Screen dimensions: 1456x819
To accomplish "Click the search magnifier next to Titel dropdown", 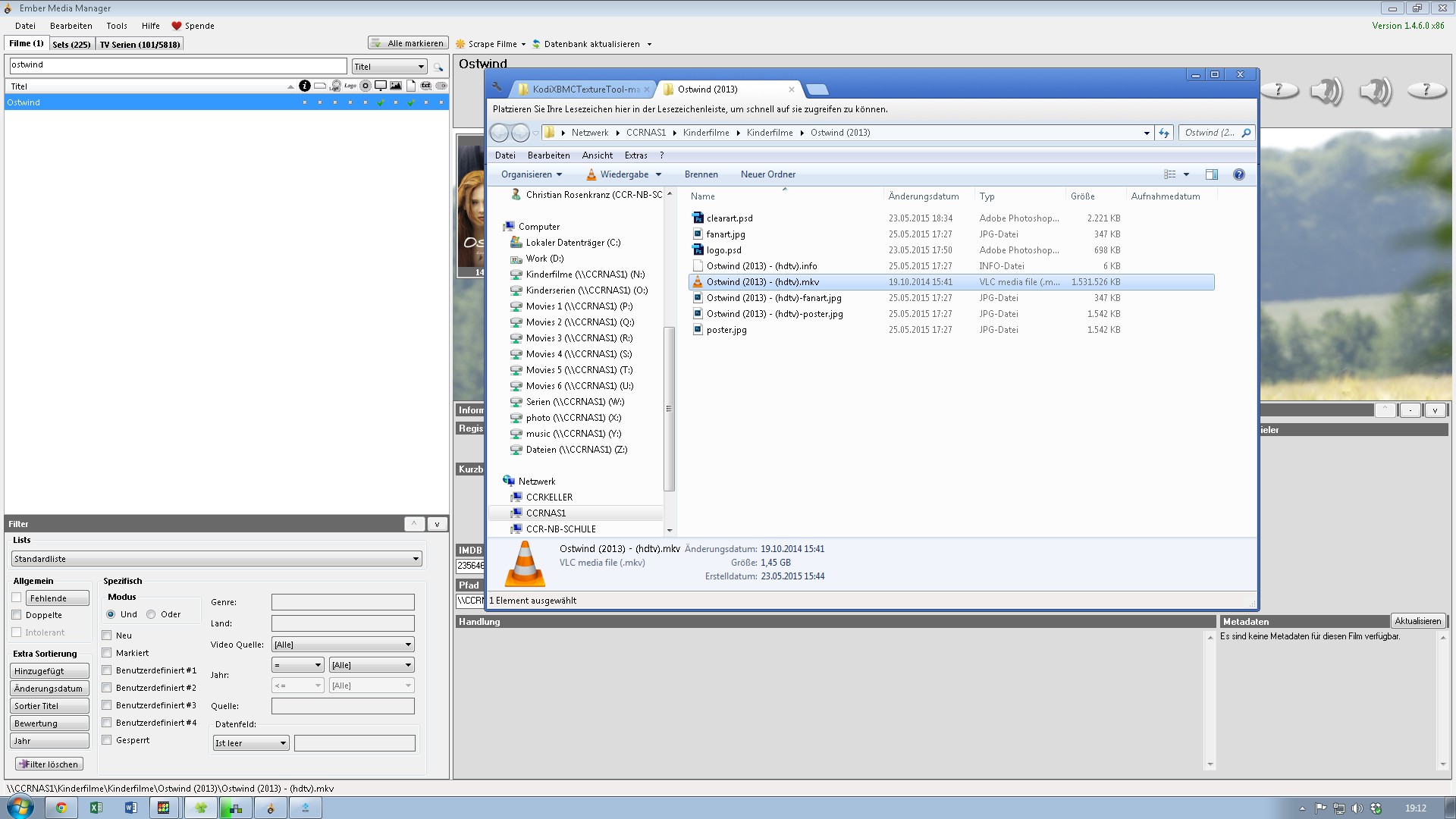I will click(x=438, y=67).
